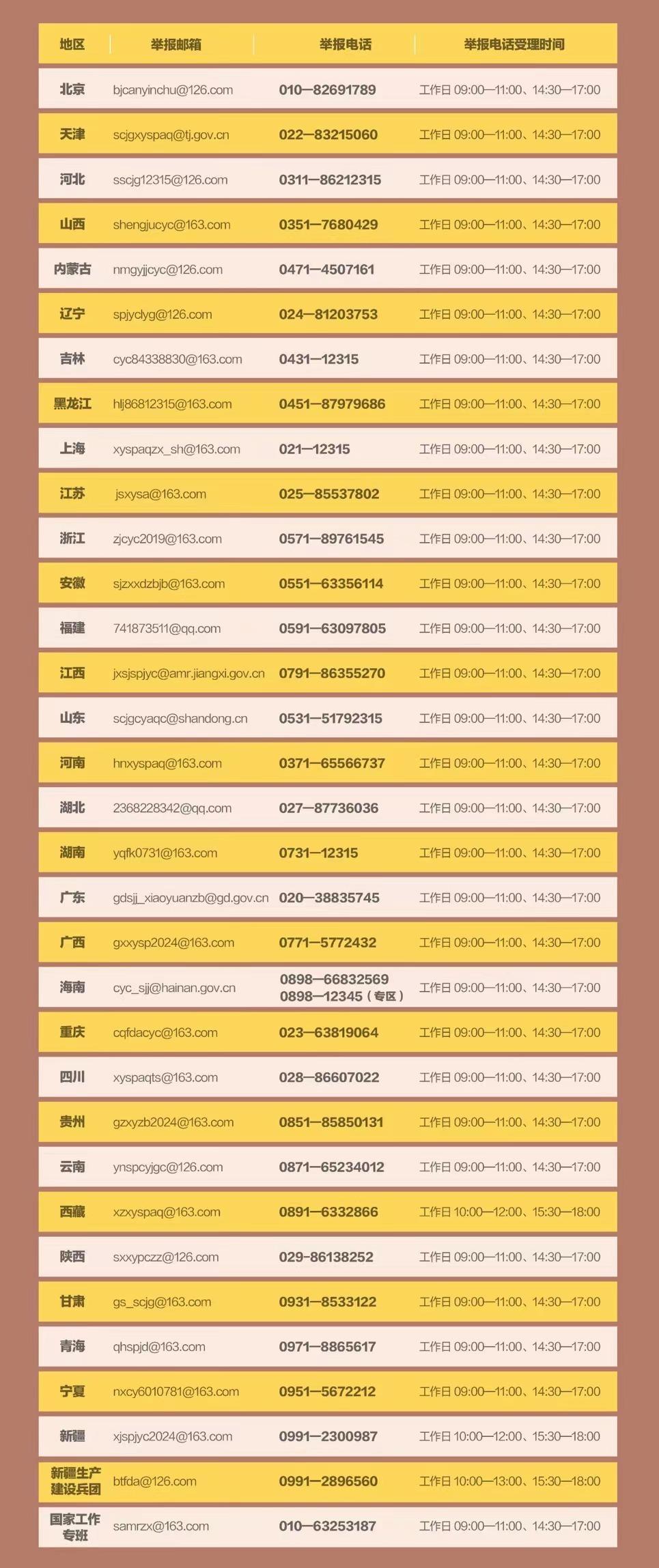Select the 举报邮箱 column header
Viewport: 659px width, 1568px height.
[176, 44]
